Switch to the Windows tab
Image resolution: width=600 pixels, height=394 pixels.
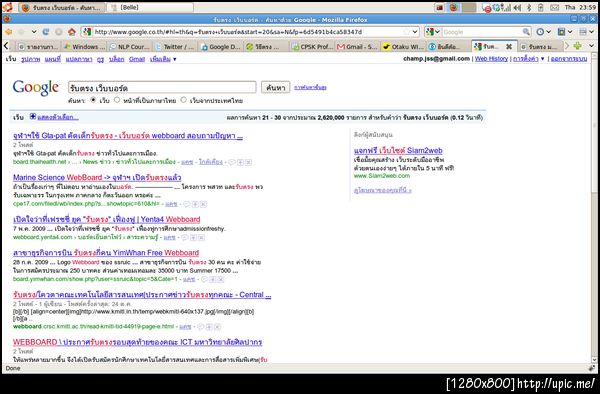point(84,47)
